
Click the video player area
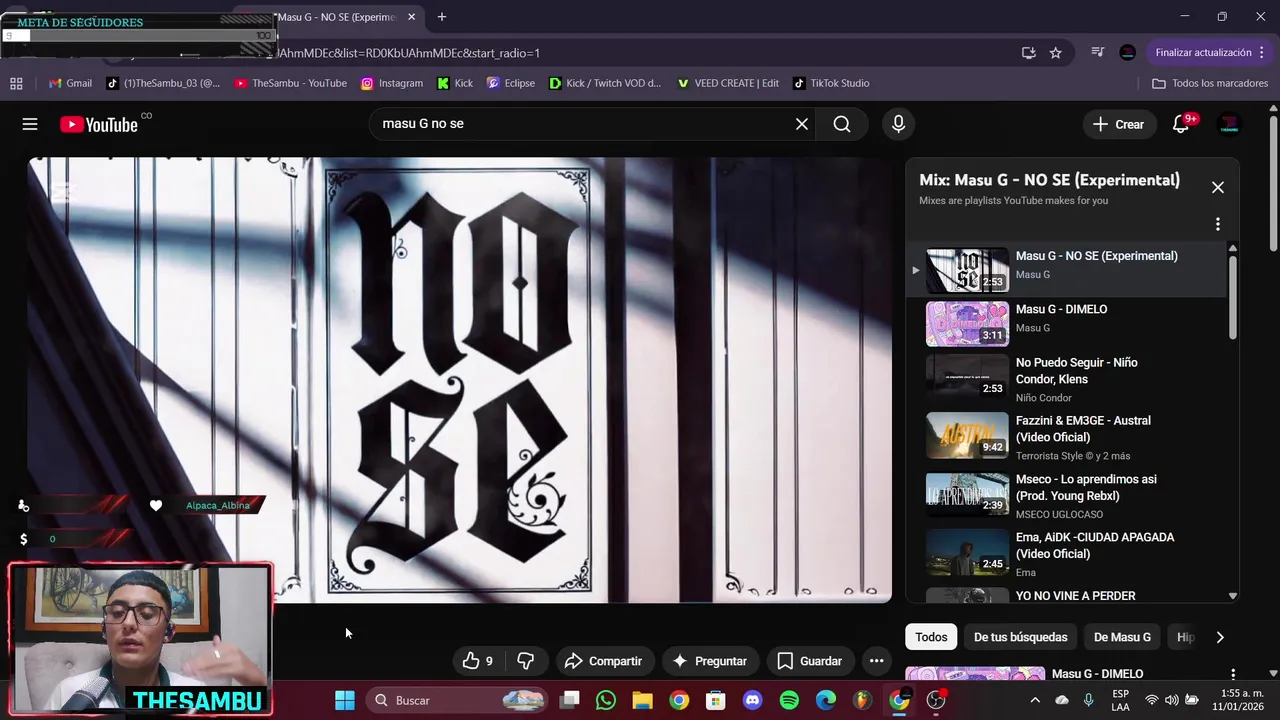pos(460,380)
